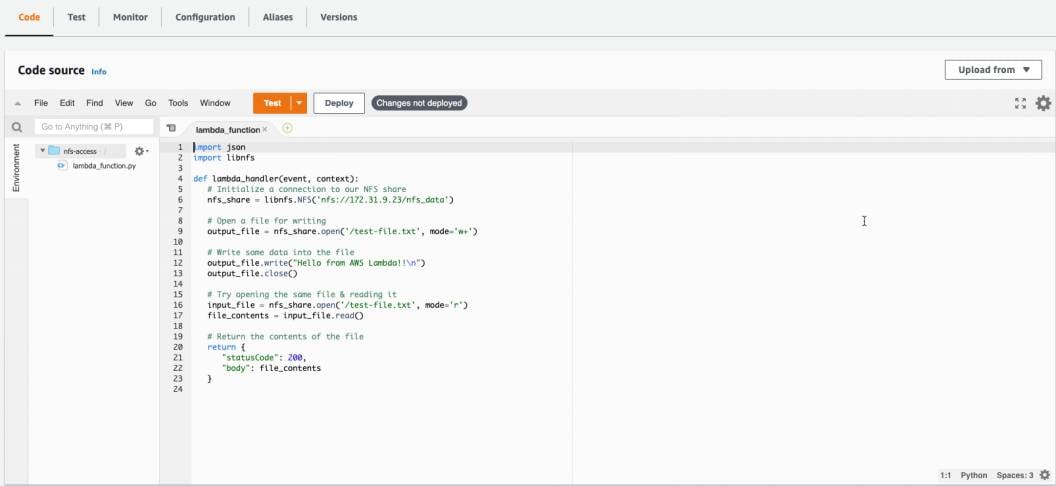Select lambda_function.py in the file tree
The width and height of the screenshot is (1056, 486).
coord(103,165)
